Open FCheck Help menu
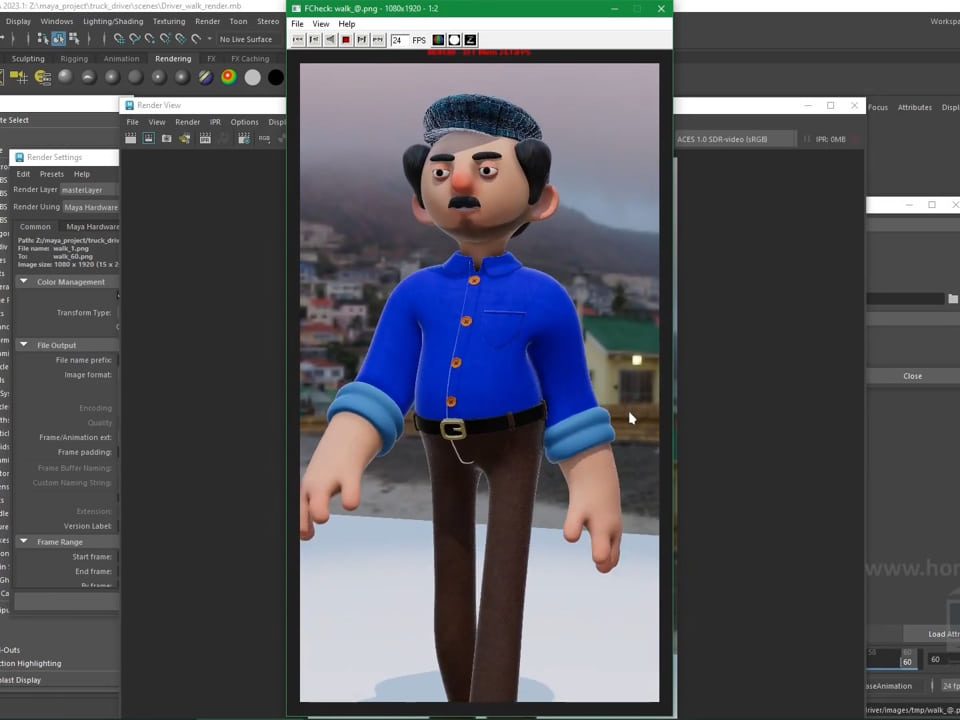The width and height of the screenshot is (960, 720). click(347, 24)
